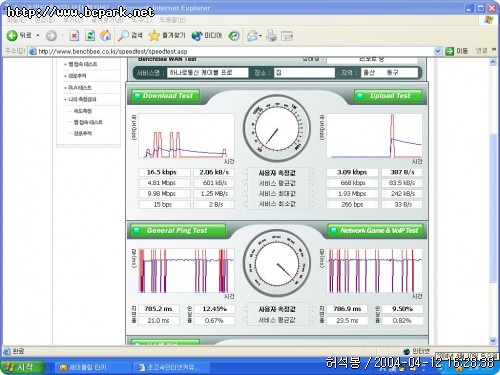
Task: Click the page icon in address bar
Action: click(32, 51)
